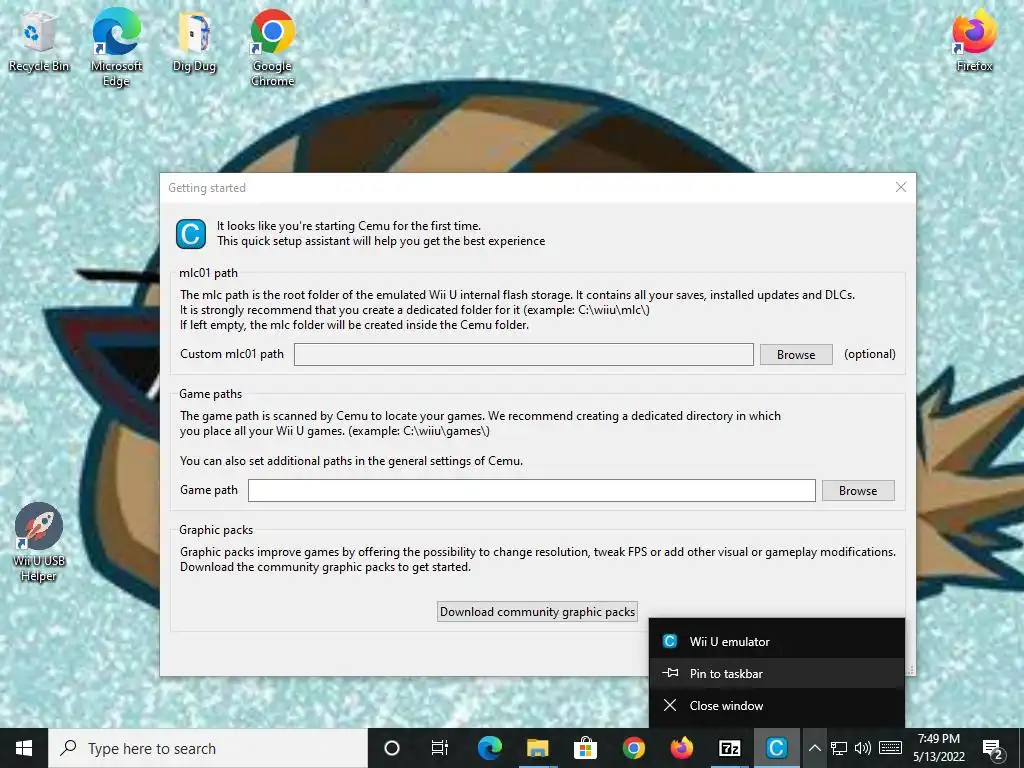Open Task View on taskbar
1024x768 pixels.
(x=440, y=748)
